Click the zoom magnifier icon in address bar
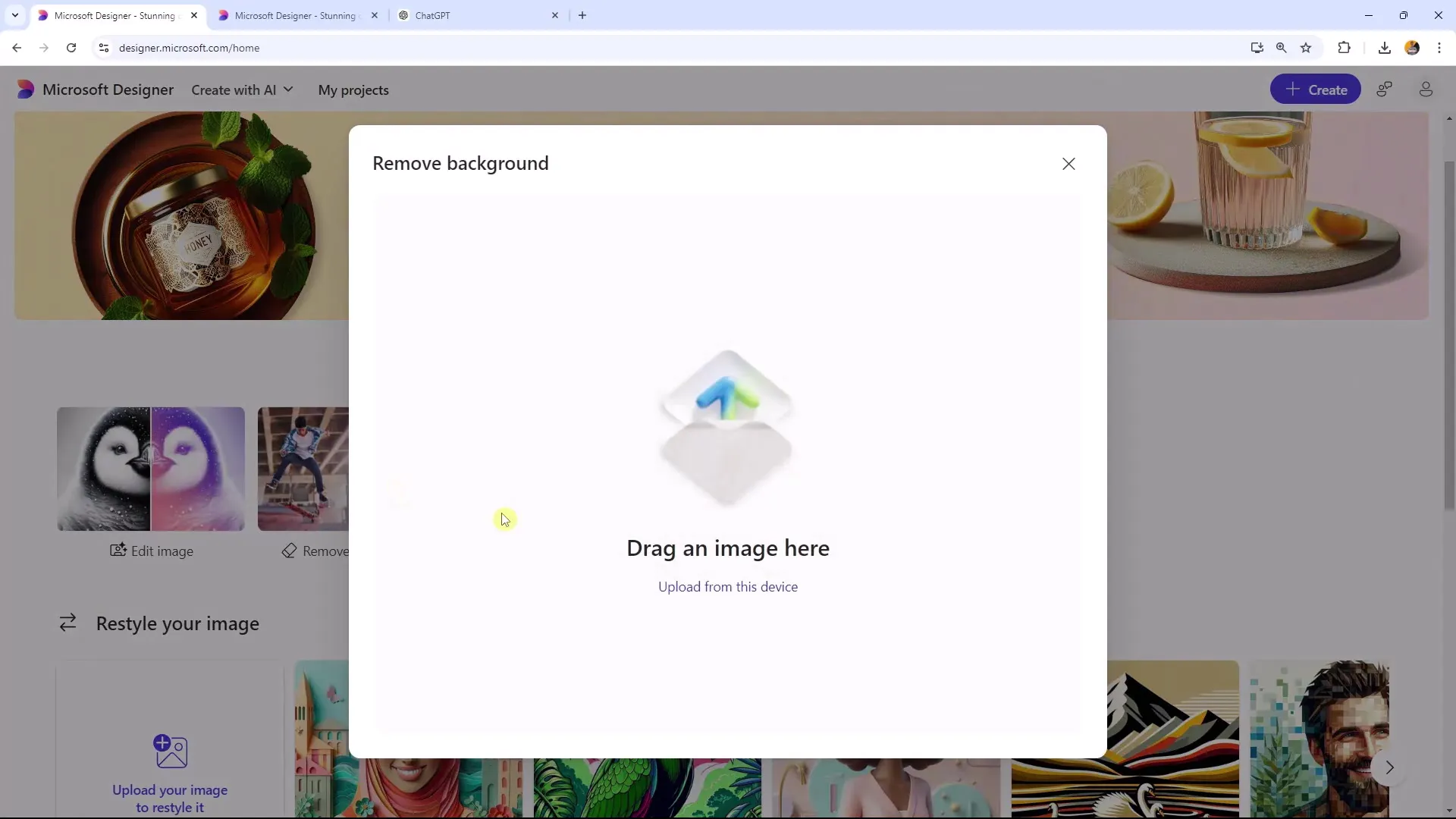The width and height of the screenshot is (1456, 819). (x=1282, y=48)
